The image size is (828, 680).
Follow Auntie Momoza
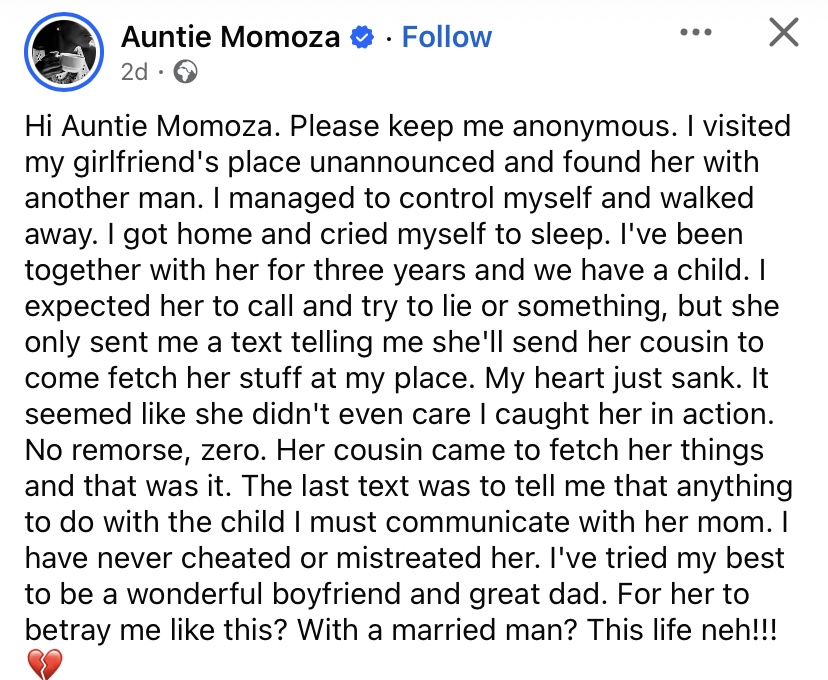point(445,36)
